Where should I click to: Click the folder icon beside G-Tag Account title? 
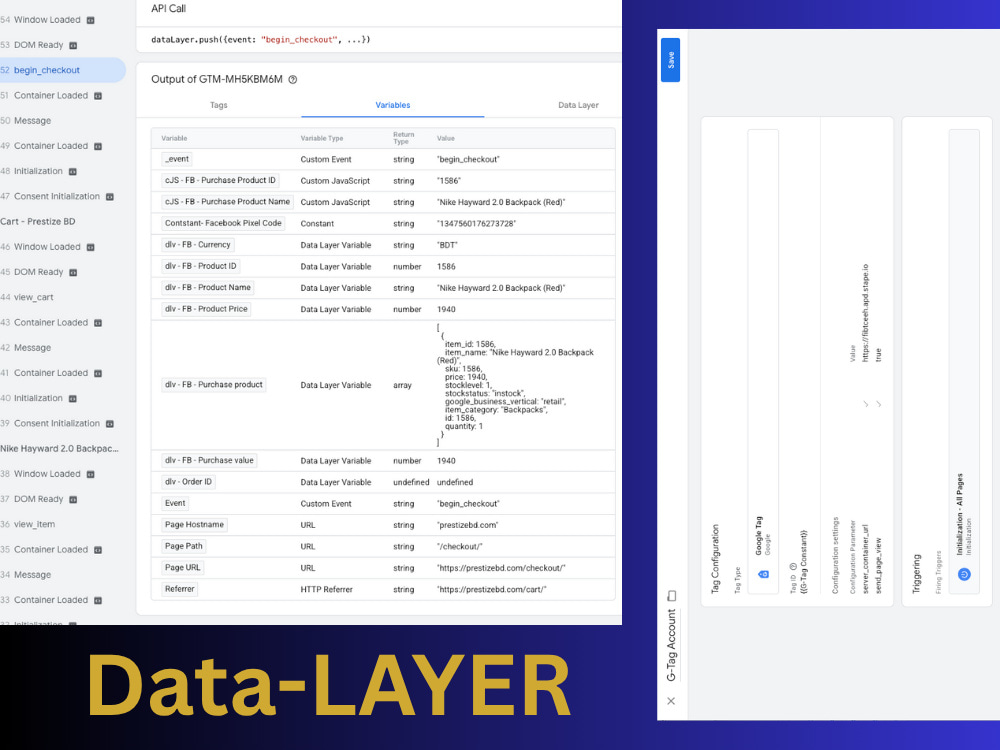672,596
